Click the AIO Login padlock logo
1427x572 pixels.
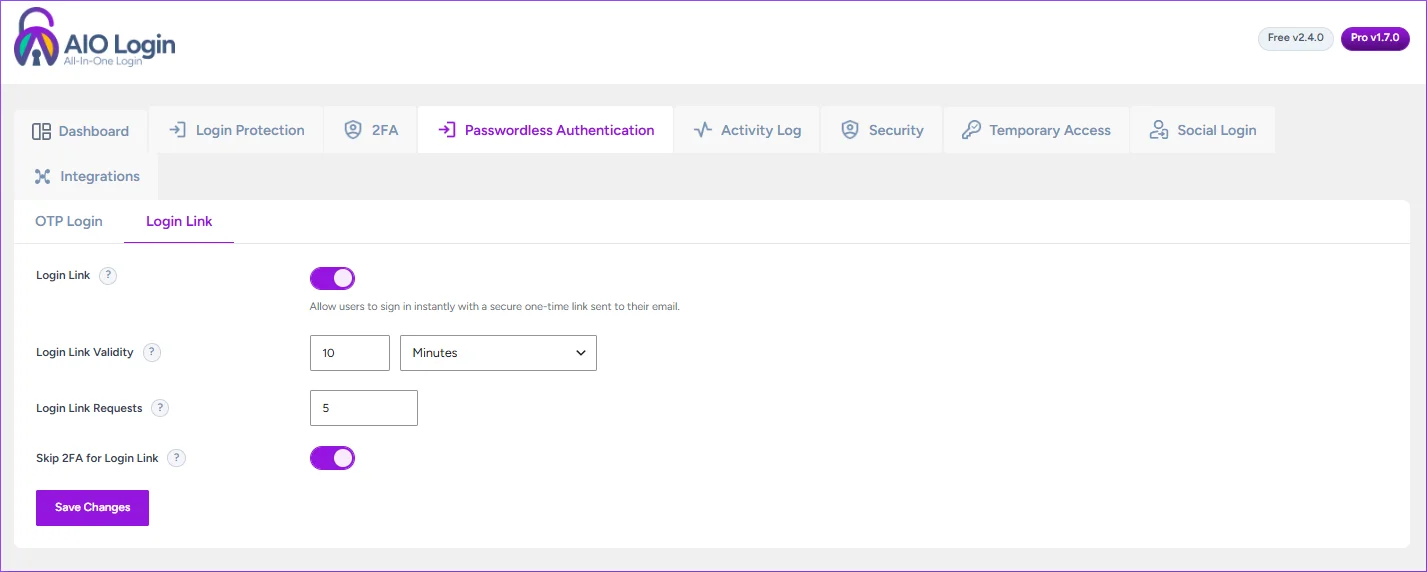[36, 38]
